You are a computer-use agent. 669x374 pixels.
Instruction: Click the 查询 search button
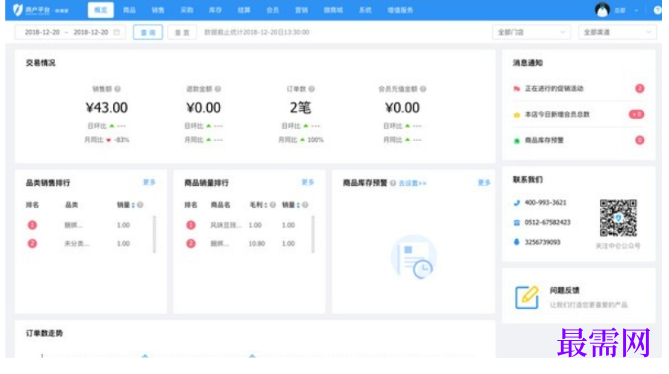point(148,32)
